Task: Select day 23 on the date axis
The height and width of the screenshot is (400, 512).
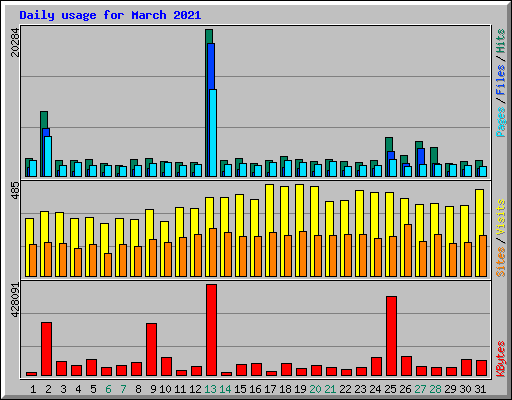Action: (360, 389)
